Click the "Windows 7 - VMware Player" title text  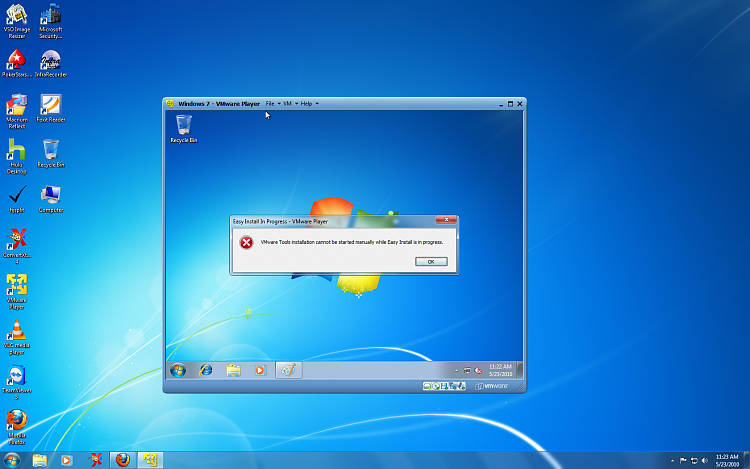click(219, 104)
